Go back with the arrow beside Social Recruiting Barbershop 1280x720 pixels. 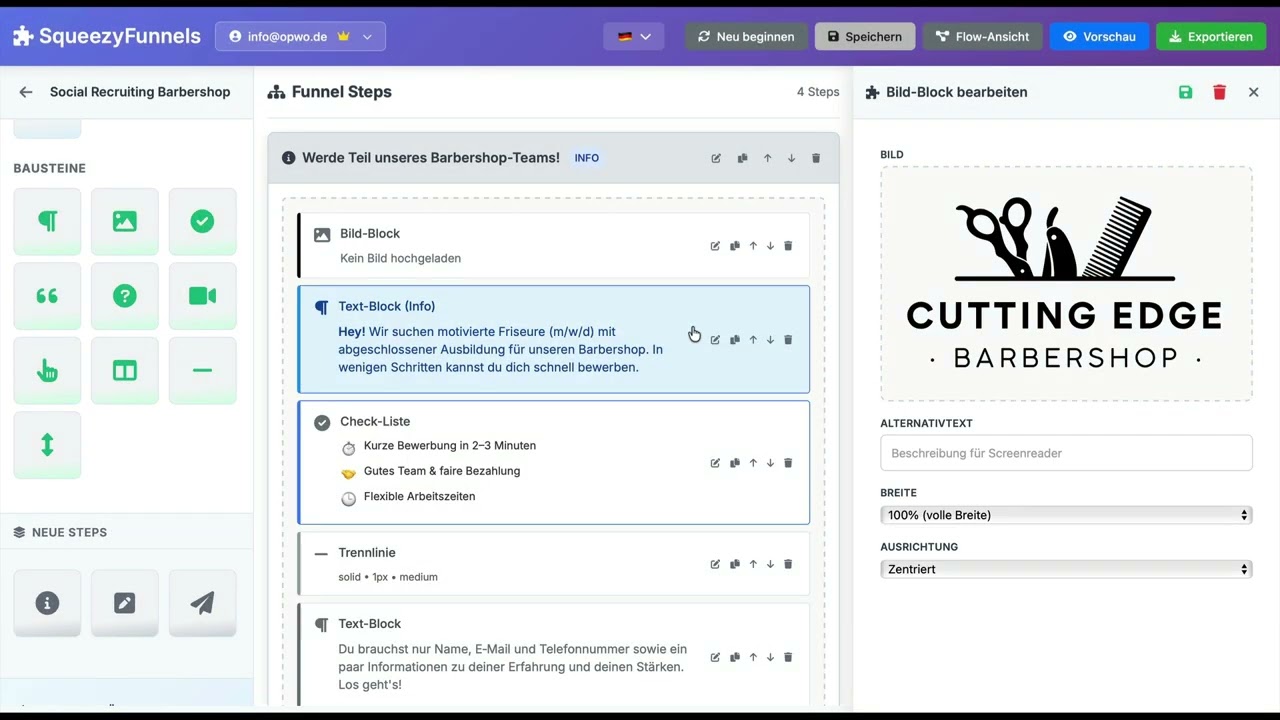pos(26,92)
